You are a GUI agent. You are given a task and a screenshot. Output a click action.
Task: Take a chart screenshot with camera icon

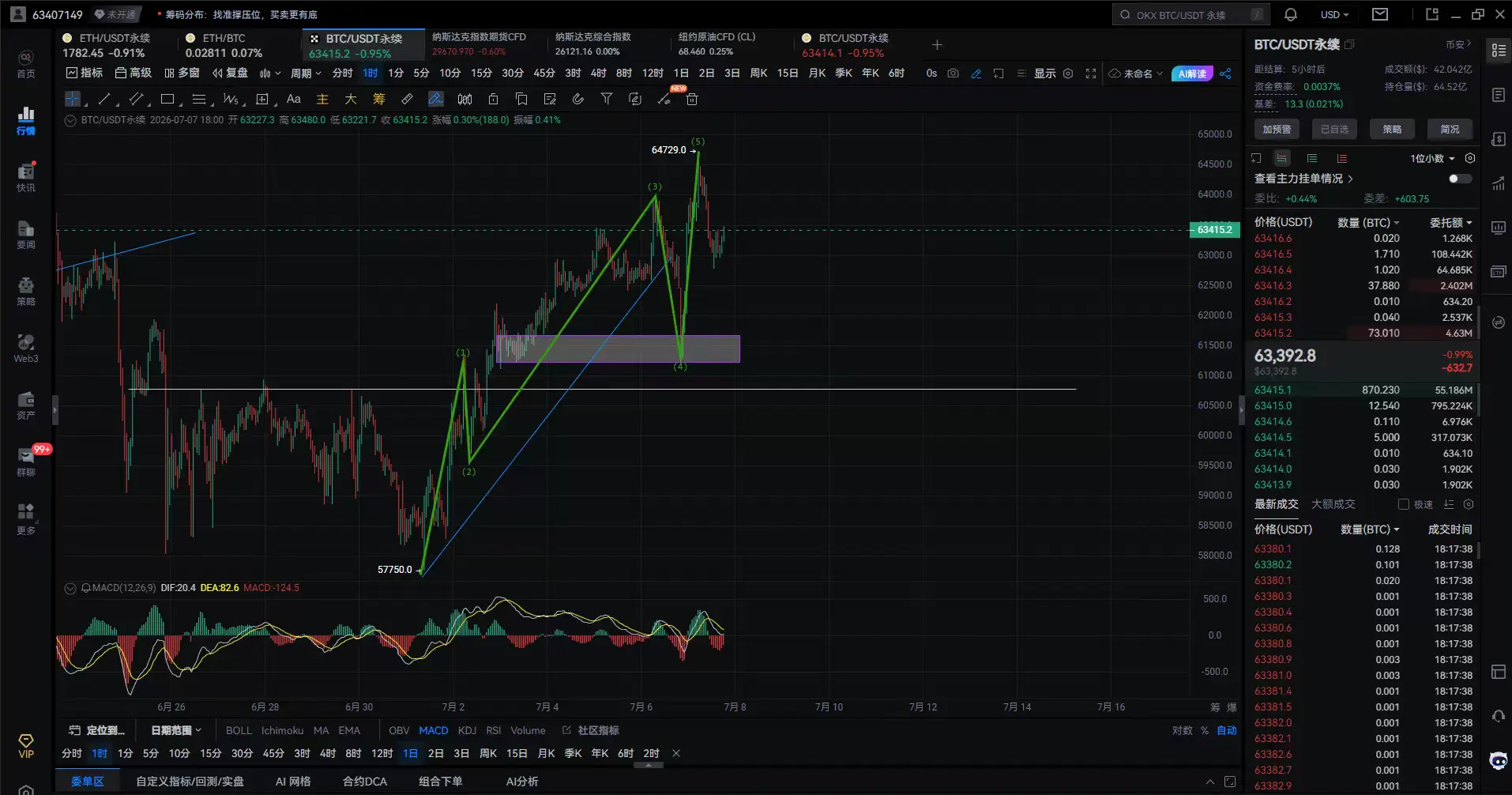click(953, 73)
